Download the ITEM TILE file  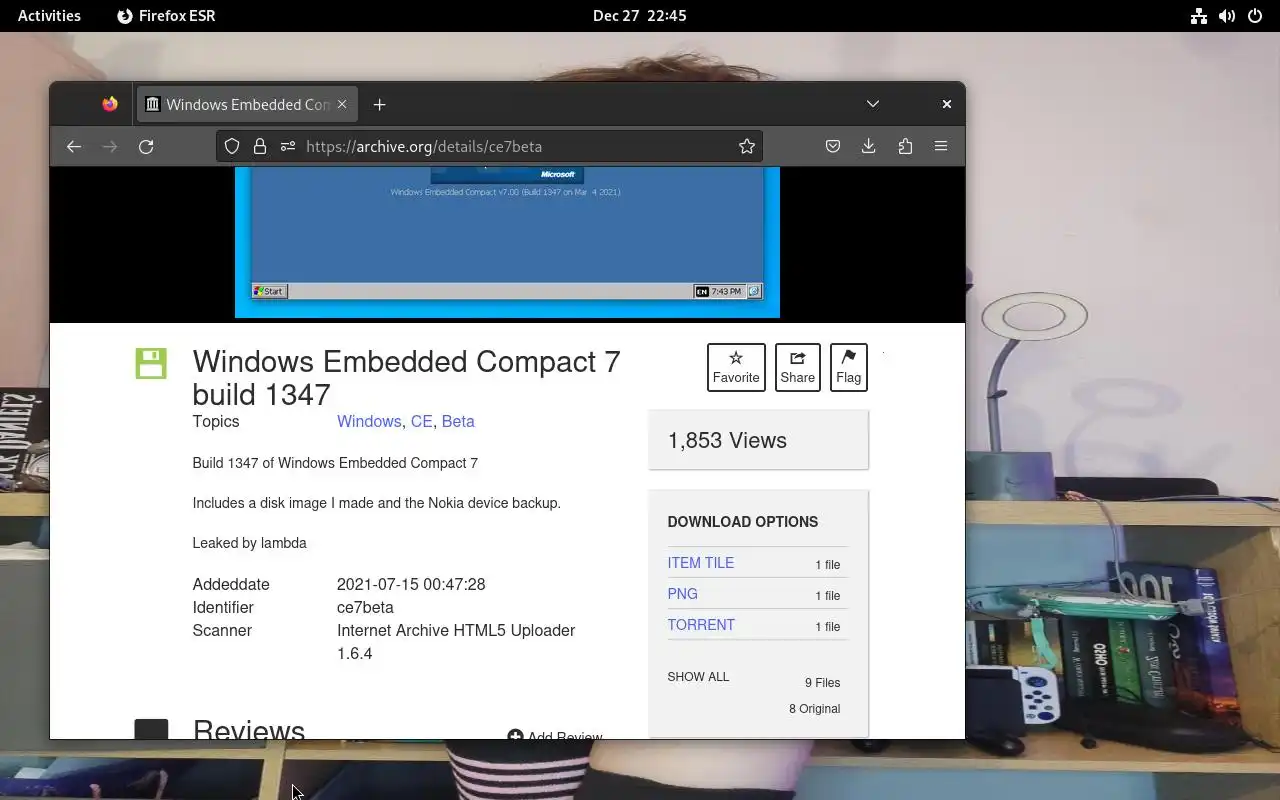700,563
